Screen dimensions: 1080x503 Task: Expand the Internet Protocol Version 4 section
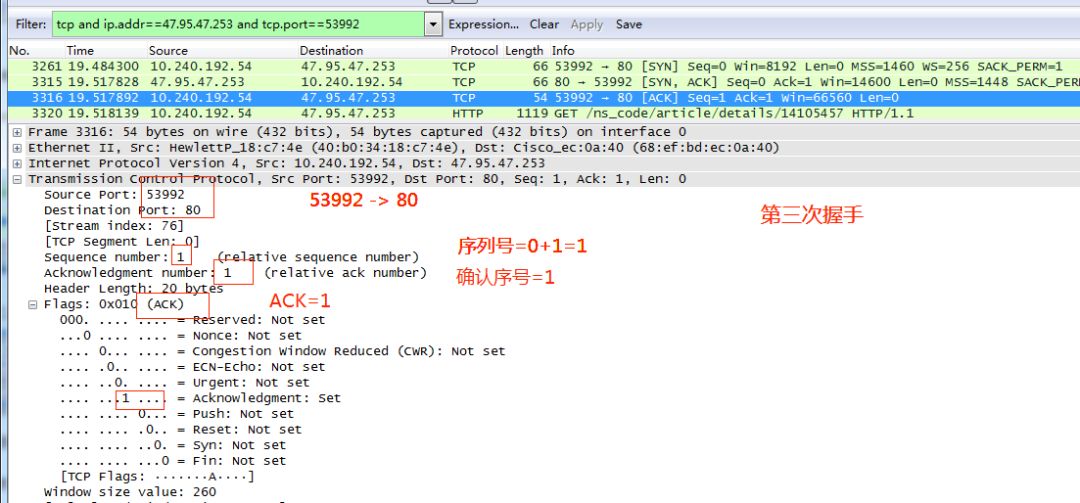[17, 164]
